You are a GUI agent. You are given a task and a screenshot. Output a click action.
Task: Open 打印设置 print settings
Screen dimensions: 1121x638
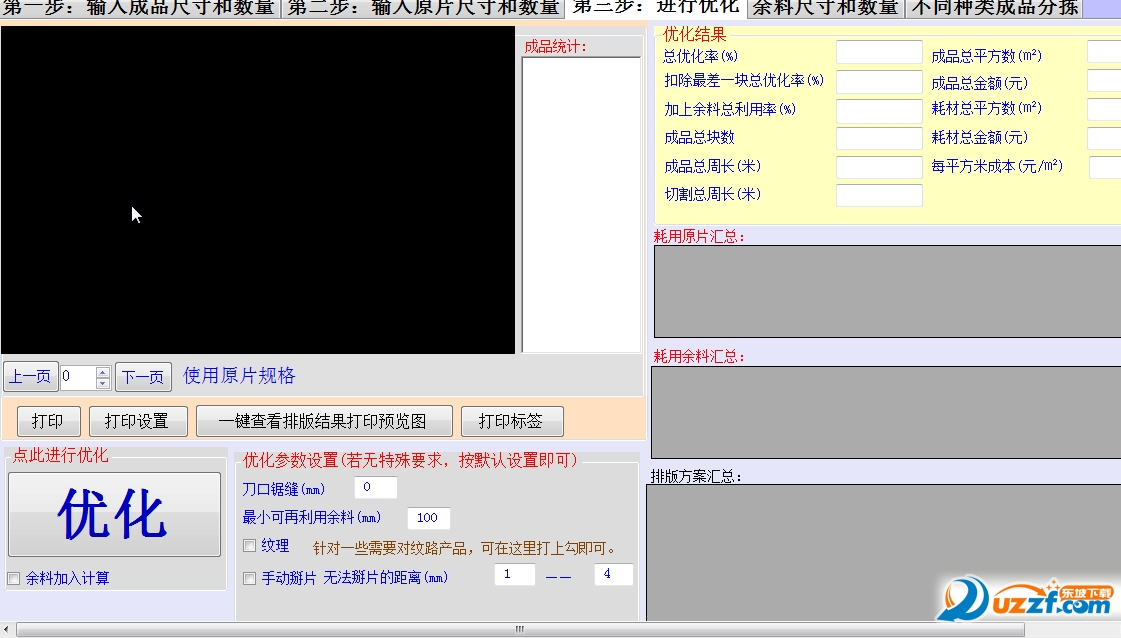pos(138,421)
